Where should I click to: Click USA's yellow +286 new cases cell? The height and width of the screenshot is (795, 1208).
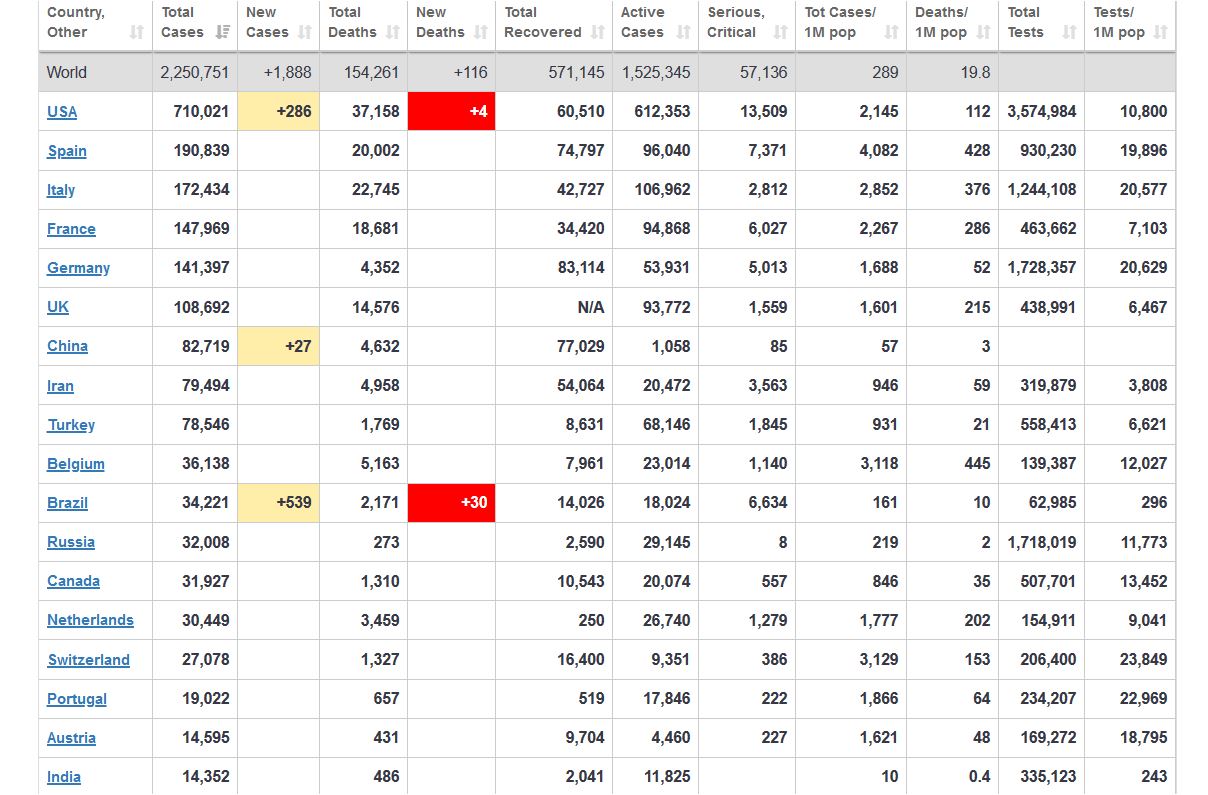click(x=278, y=112)
